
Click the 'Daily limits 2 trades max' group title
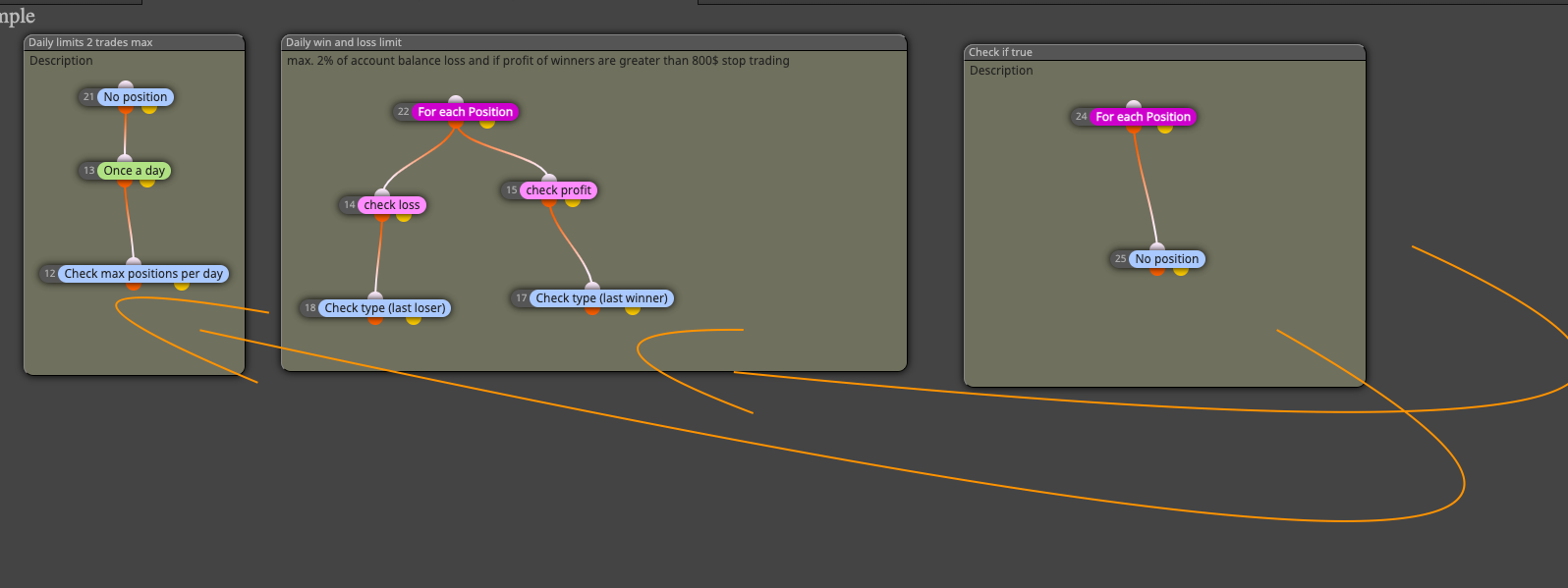[90, 42]
